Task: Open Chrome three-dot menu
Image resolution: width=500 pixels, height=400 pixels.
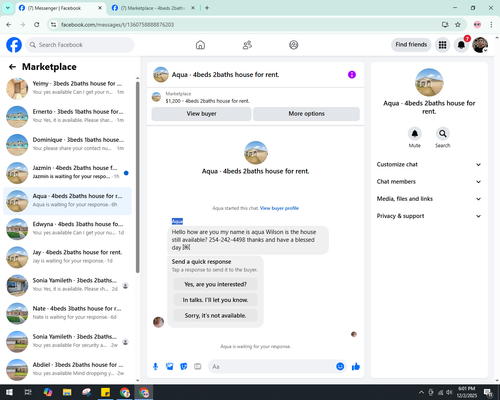Action: point(491,24)
